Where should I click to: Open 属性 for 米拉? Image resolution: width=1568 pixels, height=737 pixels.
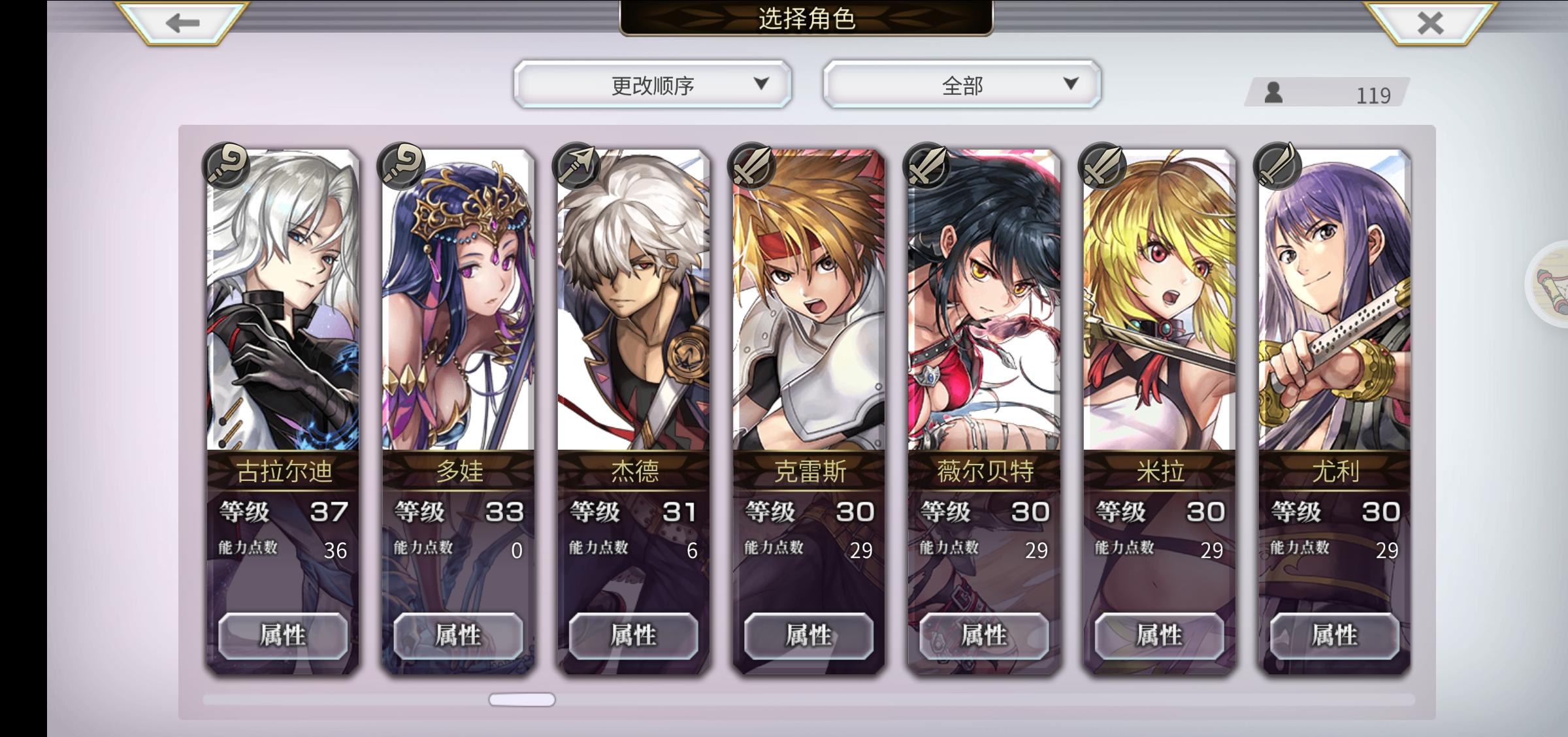[1159, 635]
